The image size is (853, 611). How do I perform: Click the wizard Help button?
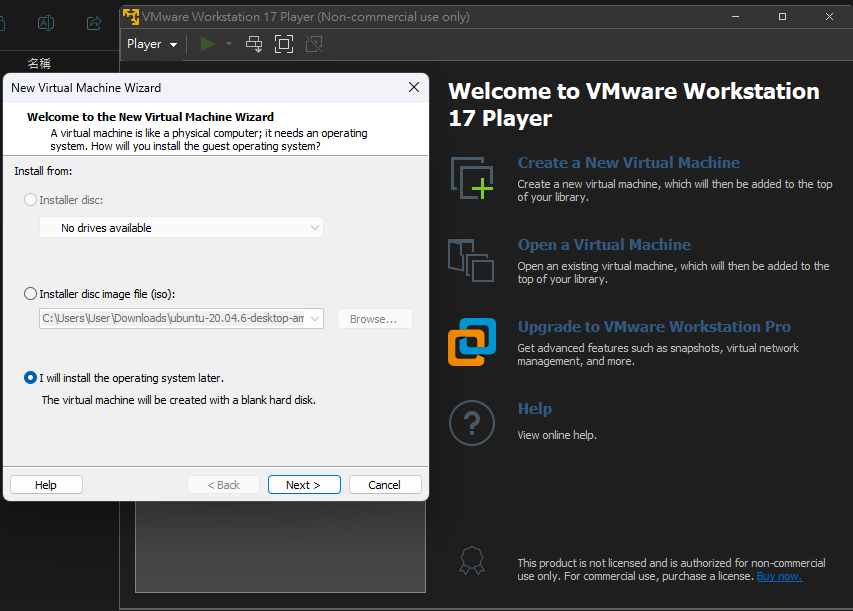[46, 485]
